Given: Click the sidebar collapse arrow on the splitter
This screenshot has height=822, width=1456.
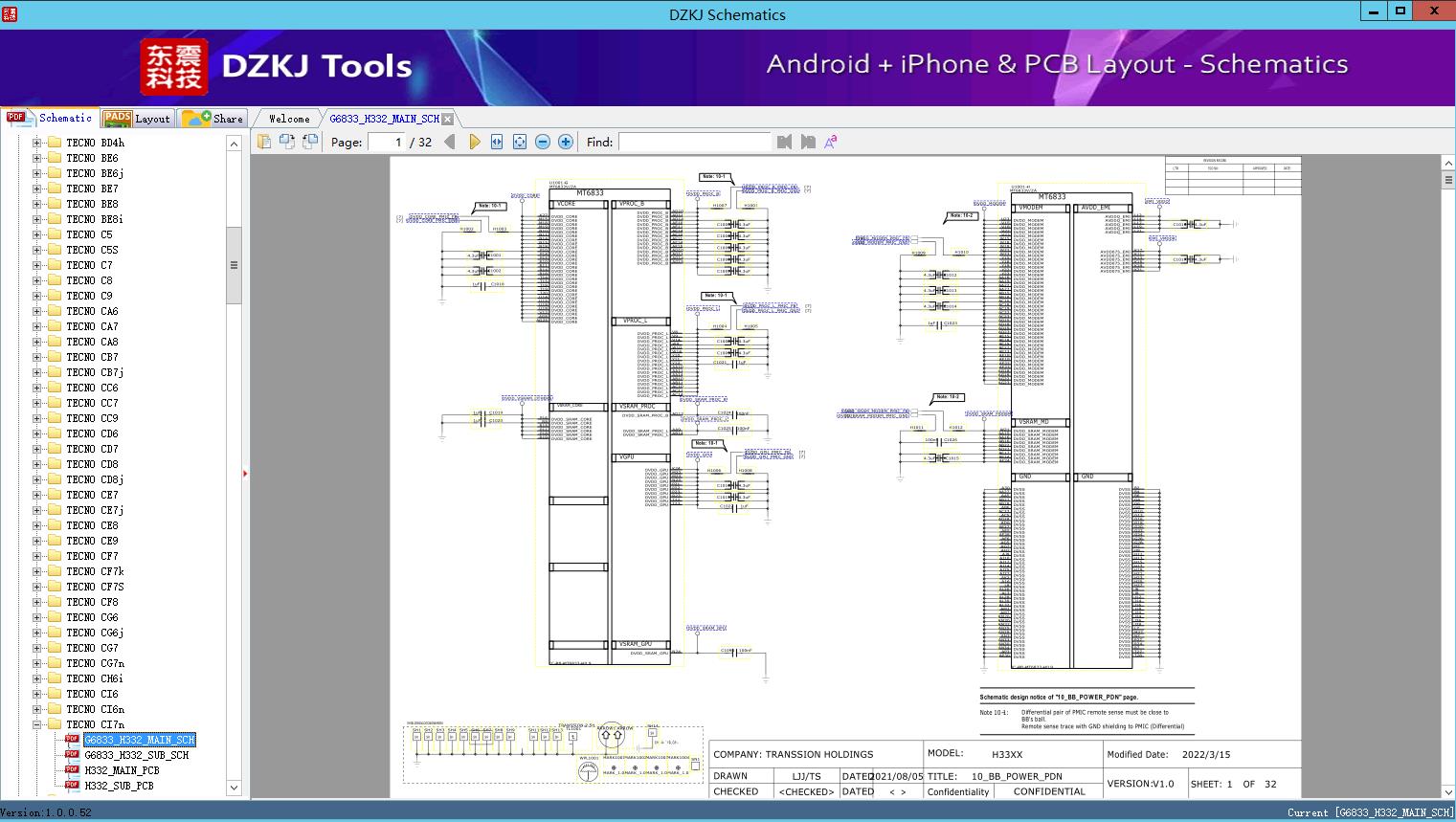Looking at the screenshot, I should click(245, 473).
